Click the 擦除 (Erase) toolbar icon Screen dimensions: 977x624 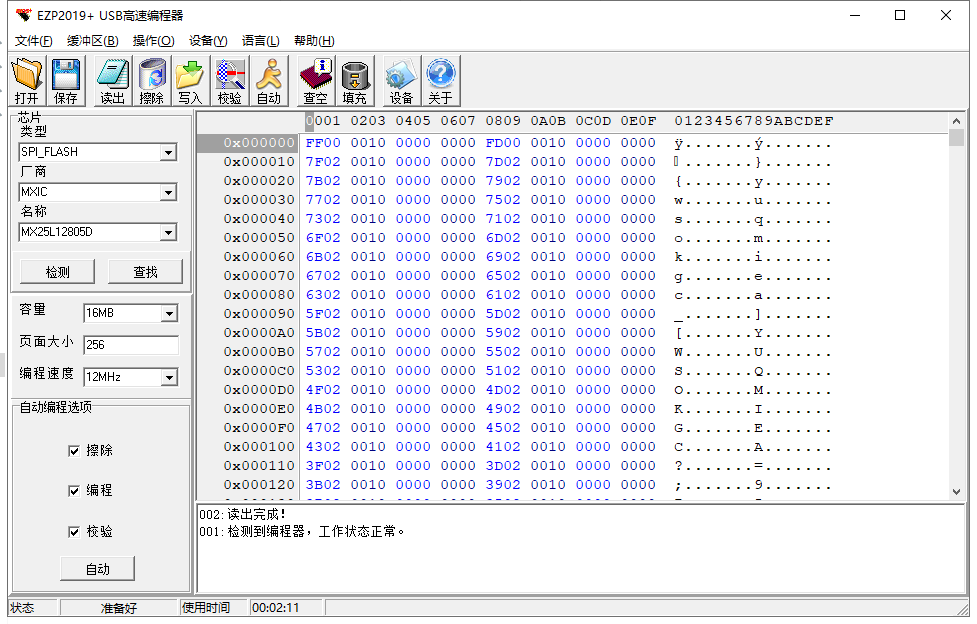tap(152, 79)
